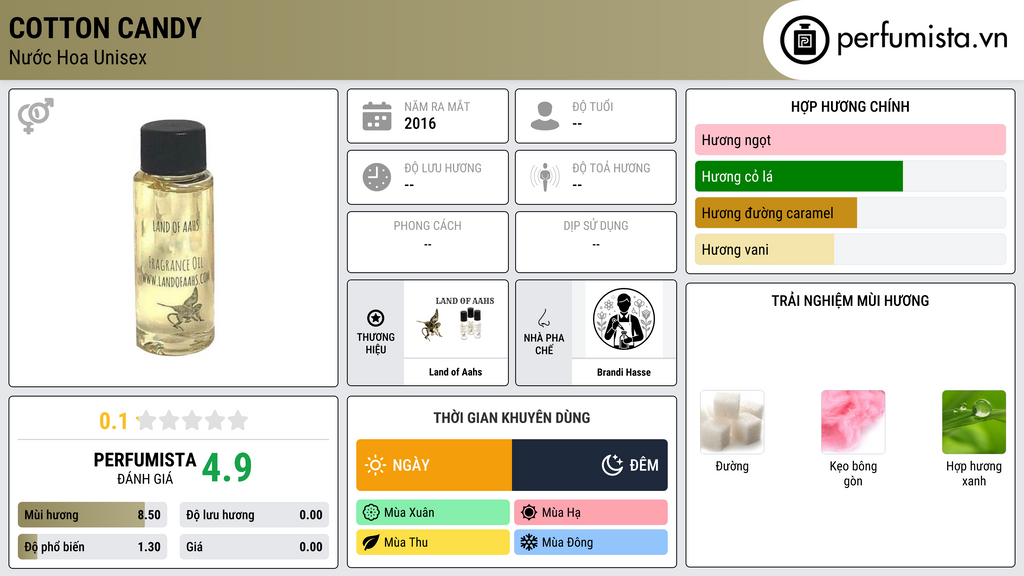The height and width of the screenshot is (576, 1024).
Task: Click the Độ phổ biến 1.30 score bar
Action: [92, 547]
